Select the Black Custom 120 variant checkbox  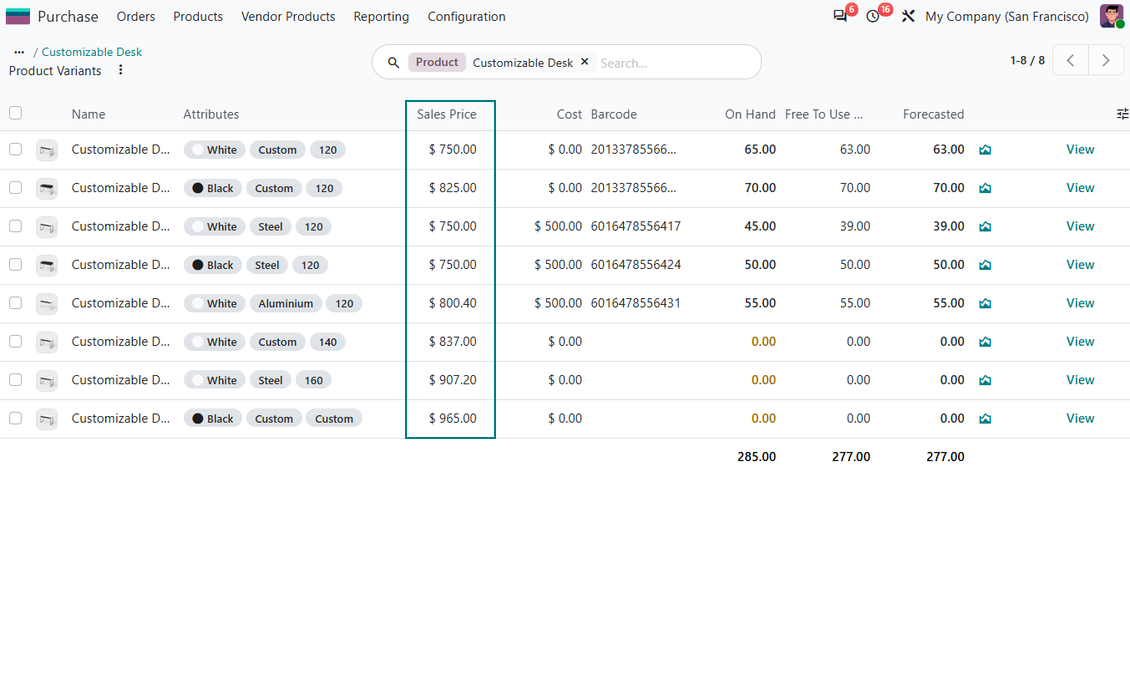point(15,187)
